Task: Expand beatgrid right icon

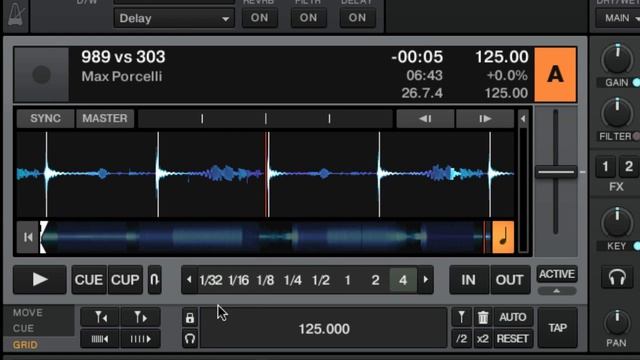Action: point(140,339)
